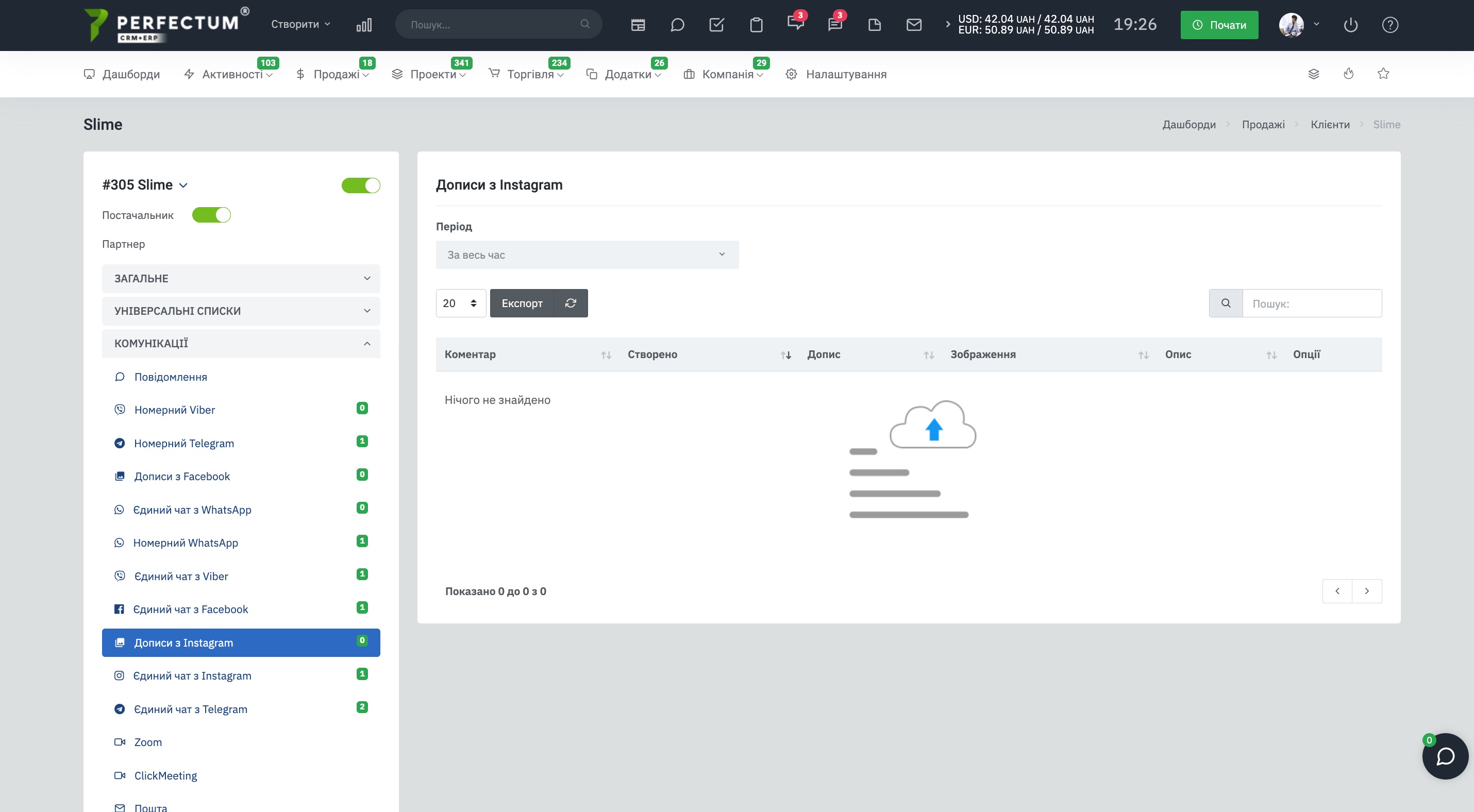Open Zoom in the sidebar
Screen dimensions: 1474x812
pos(241,742)
